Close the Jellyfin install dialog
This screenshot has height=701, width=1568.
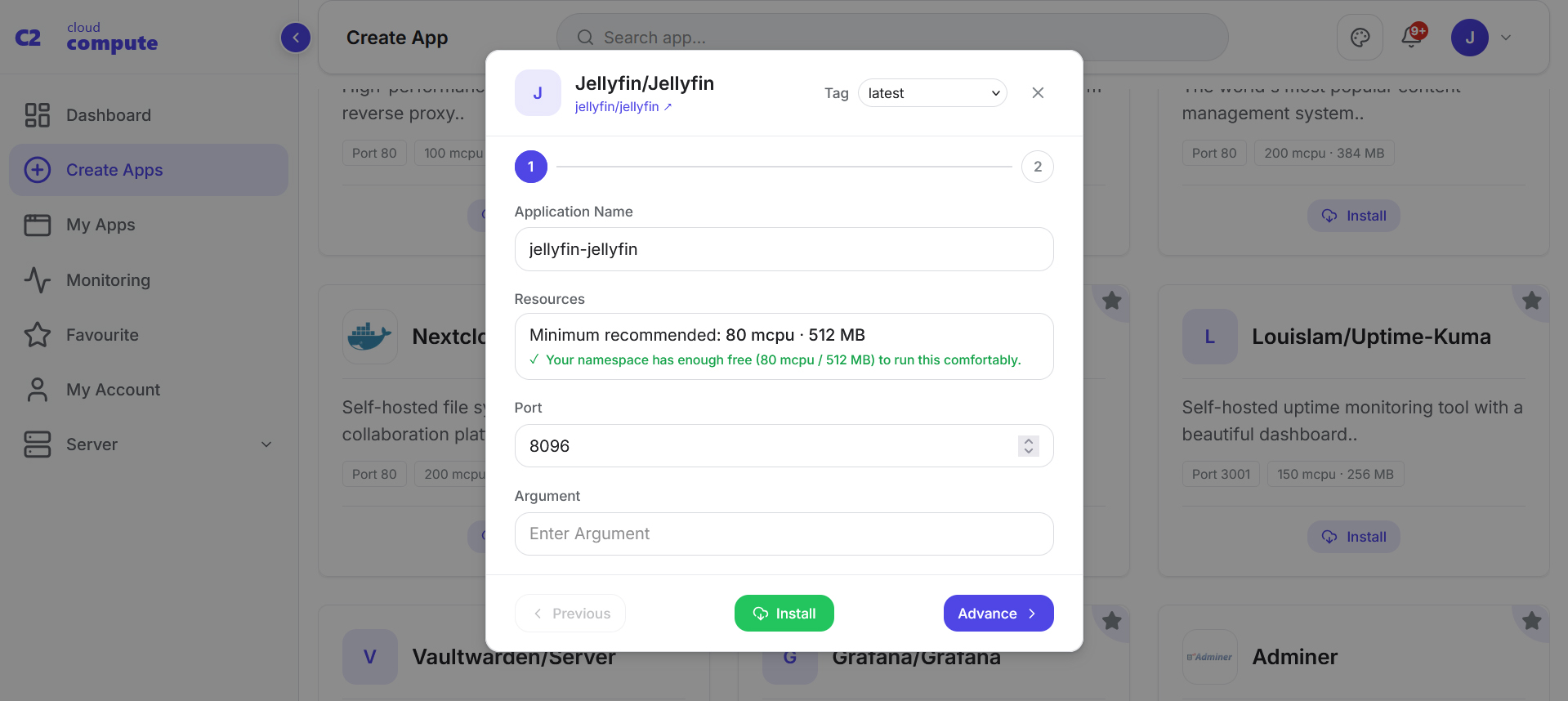pyautogui.click(x=1038, y=93)
